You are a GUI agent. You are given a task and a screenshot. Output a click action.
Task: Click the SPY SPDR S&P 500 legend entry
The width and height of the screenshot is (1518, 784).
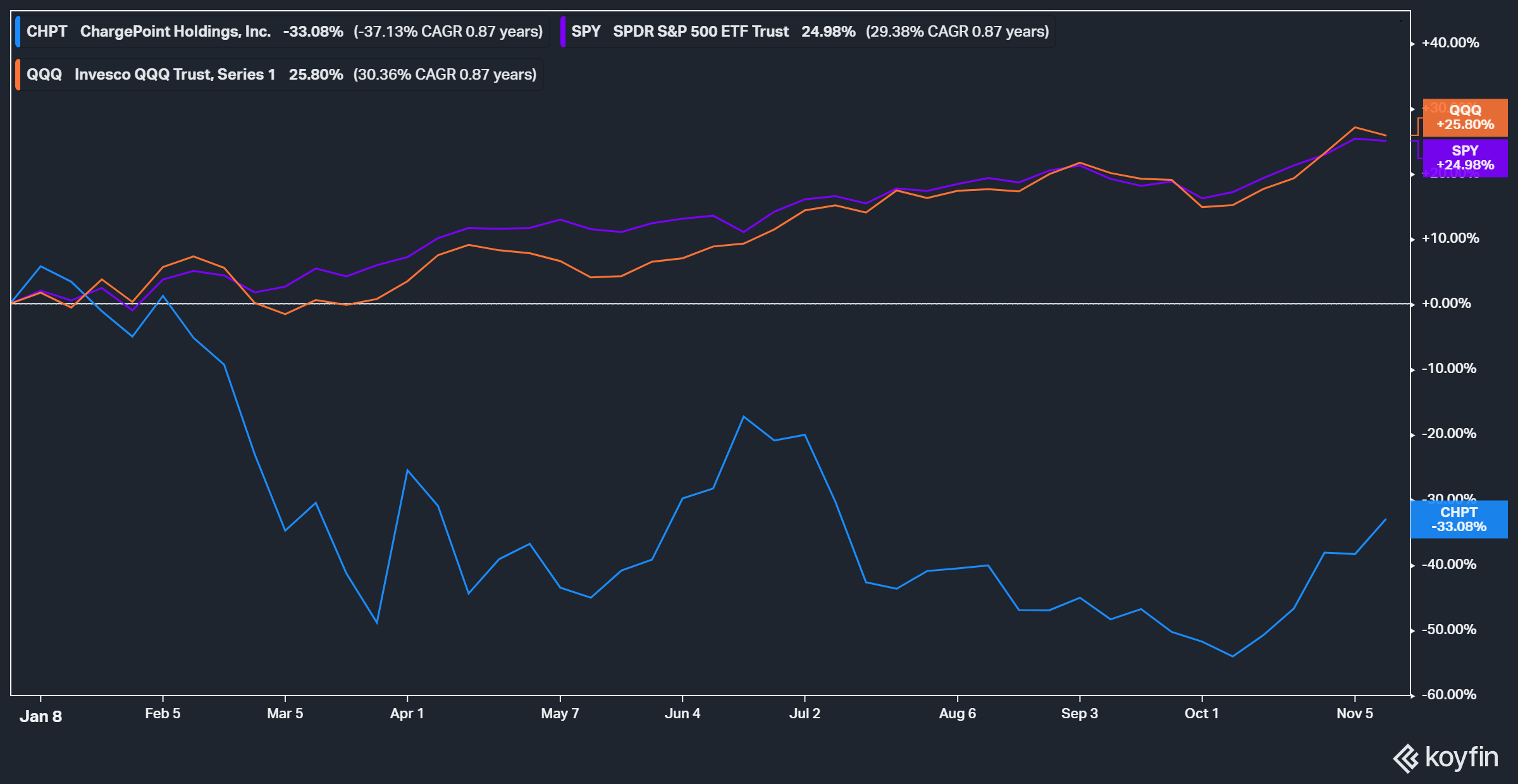(x=808, y=32)
